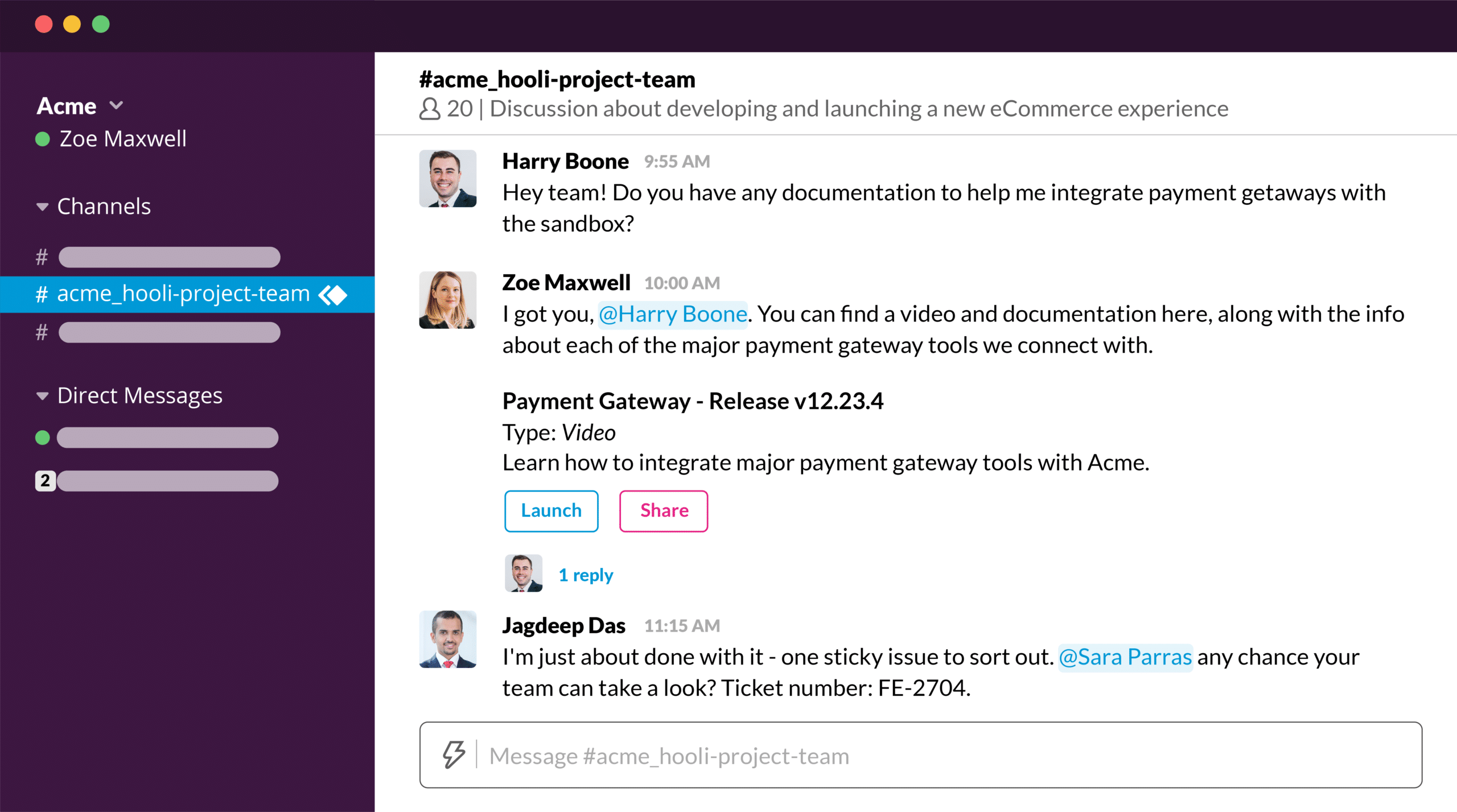Click the Payment Gateway - Release v12.23.4 title
This screenshot has width=1457, height=812.
pyautogui.click(x=693, y=401)
